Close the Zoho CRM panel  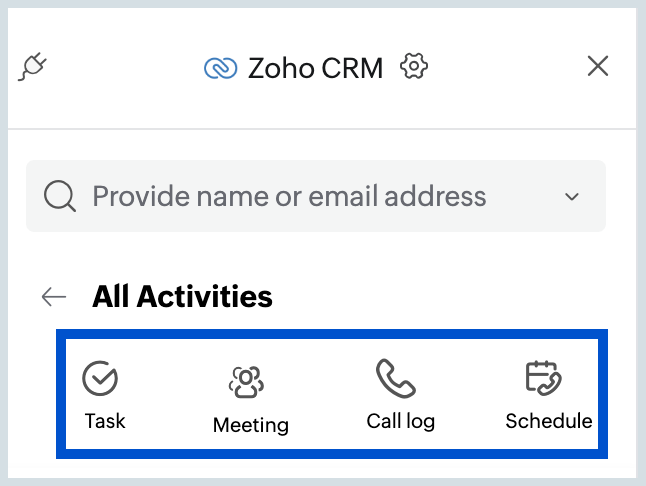pos(598,66)
